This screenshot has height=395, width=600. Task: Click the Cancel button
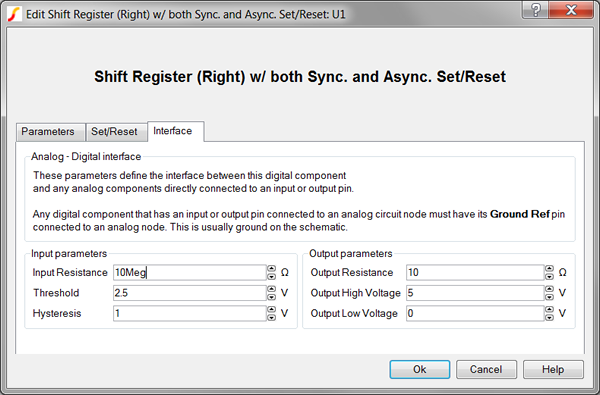[x=486, y=369]
